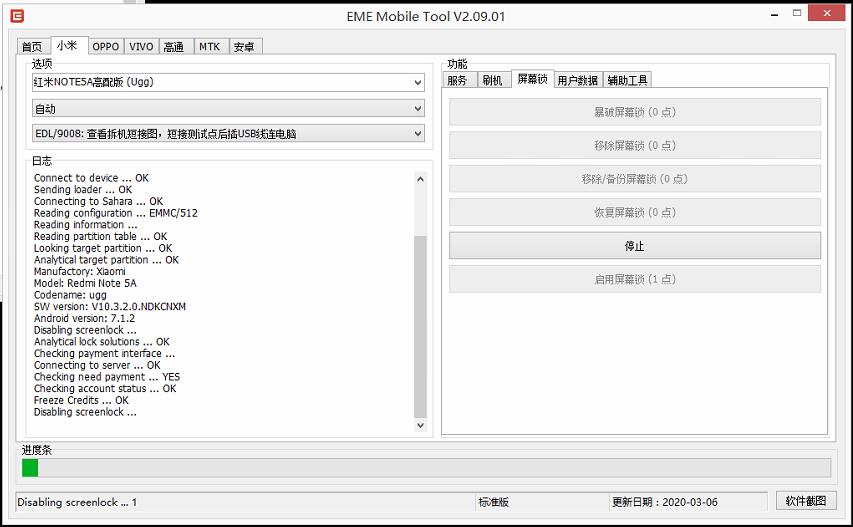Click log line "Android version: 7.1.2"

pos(84,319)
